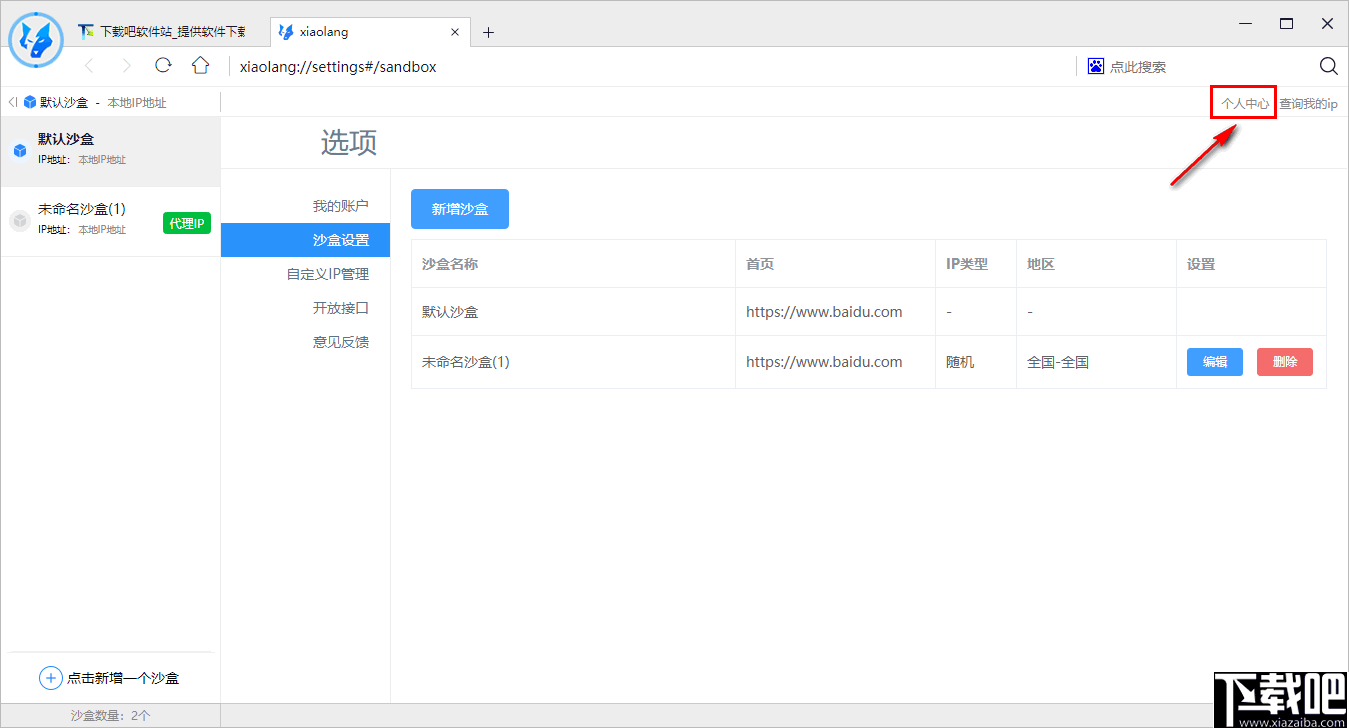Open a new tab with the plus icon
Screen dimensions: 1349x728
[x=488, y=32]
